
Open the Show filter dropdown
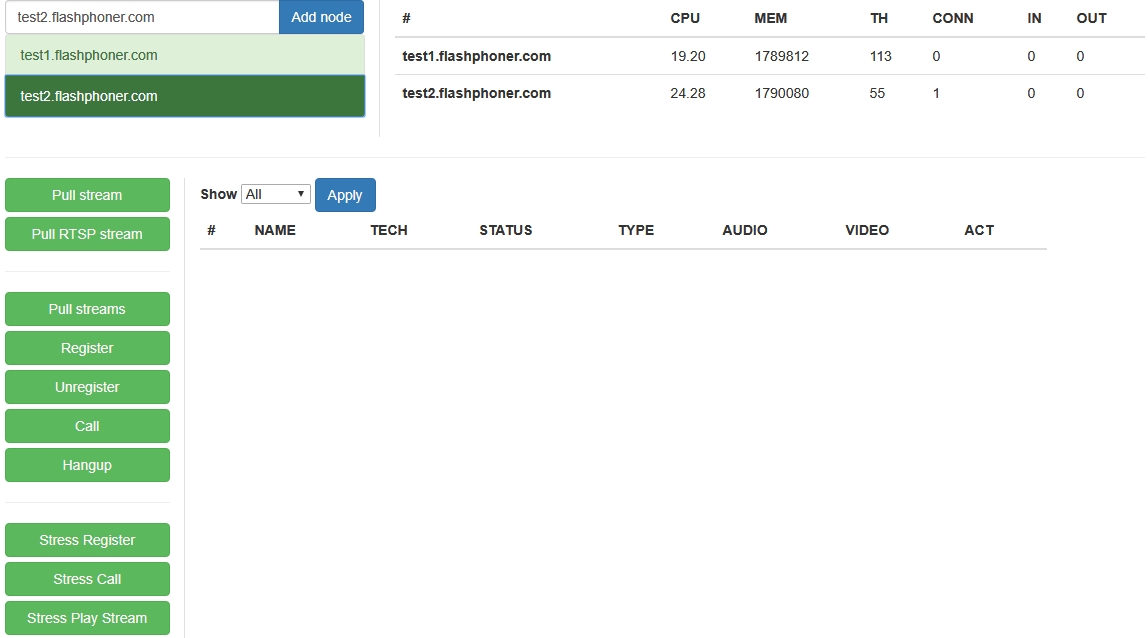point(276,194)
